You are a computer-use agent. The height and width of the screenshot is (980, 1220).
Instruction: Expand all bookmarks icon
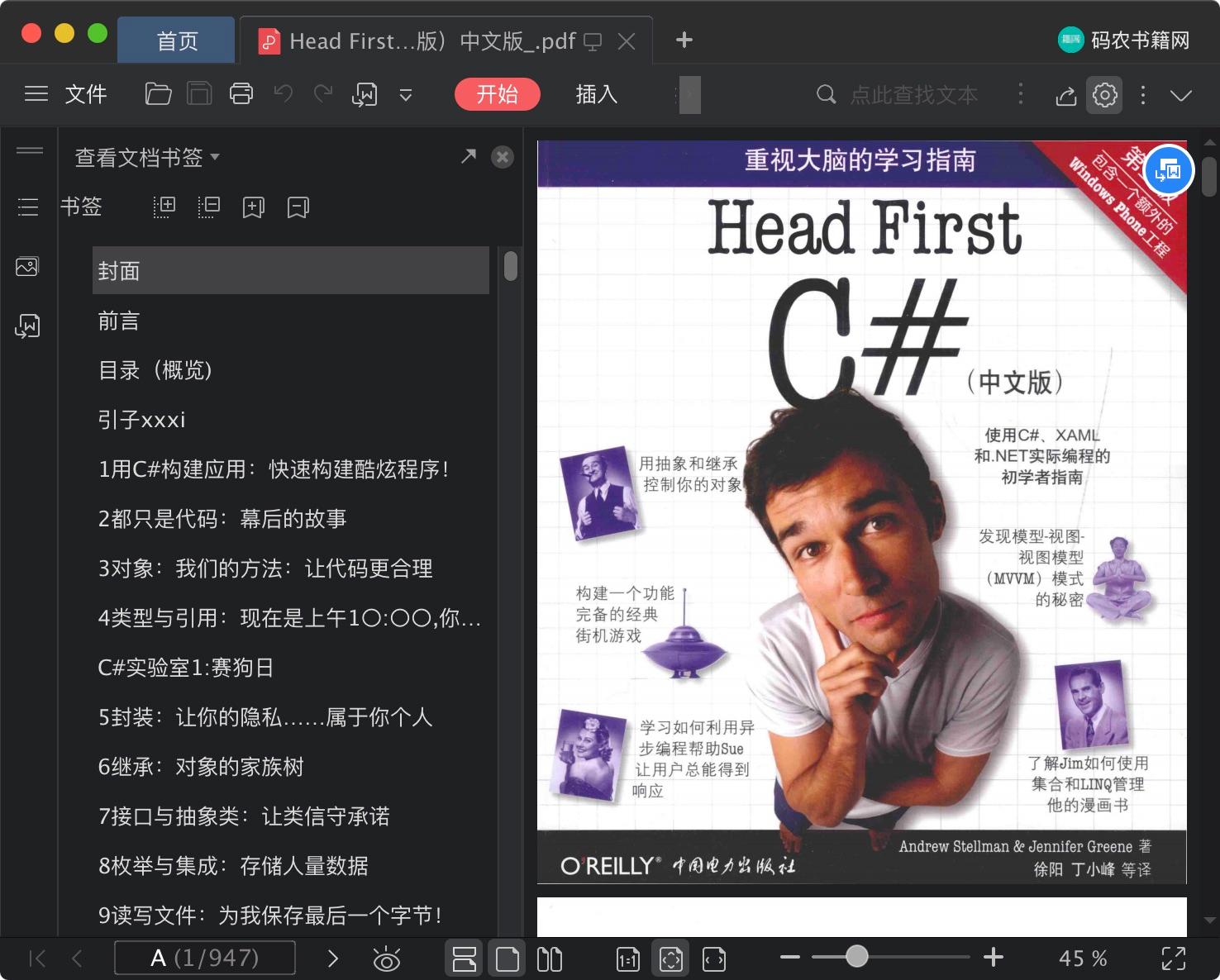coord(164,207)
